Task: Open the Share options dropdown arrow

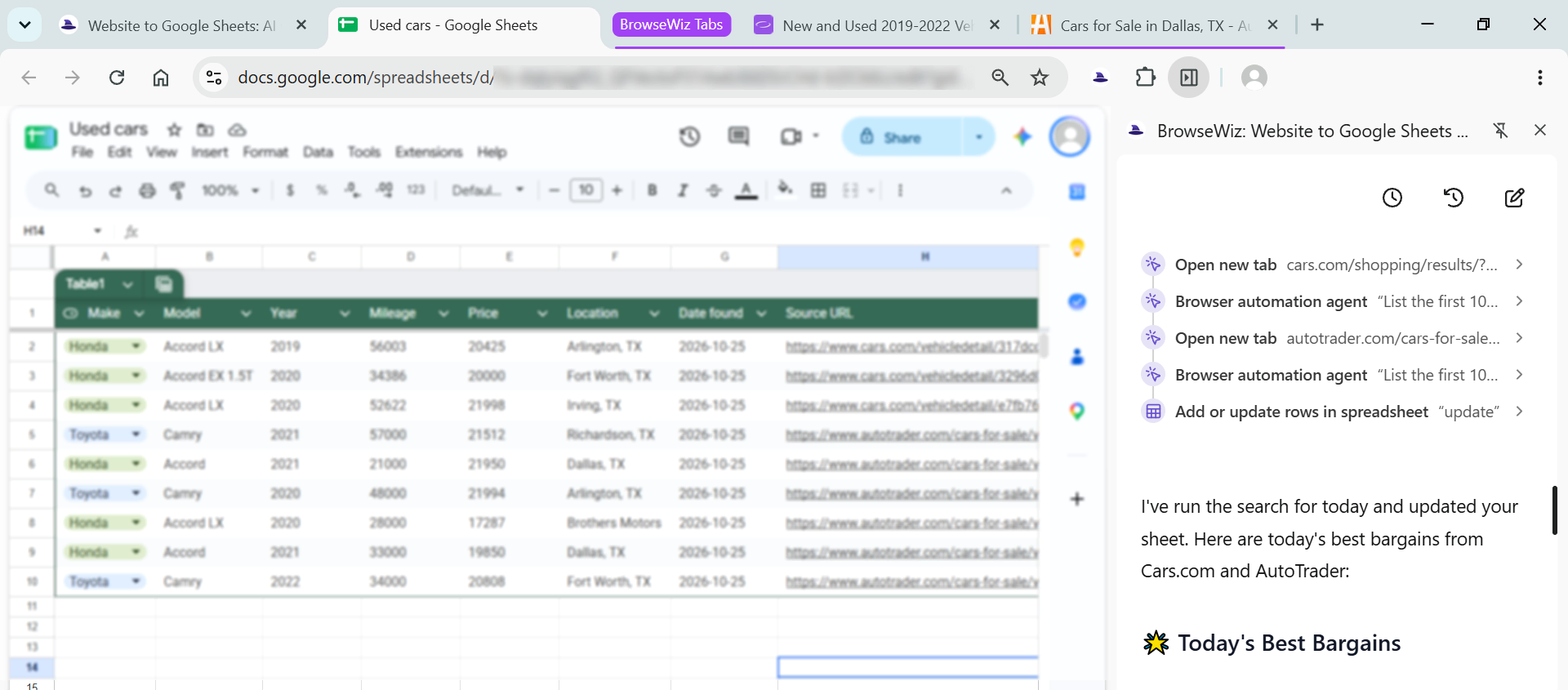Action: (979, 137)
